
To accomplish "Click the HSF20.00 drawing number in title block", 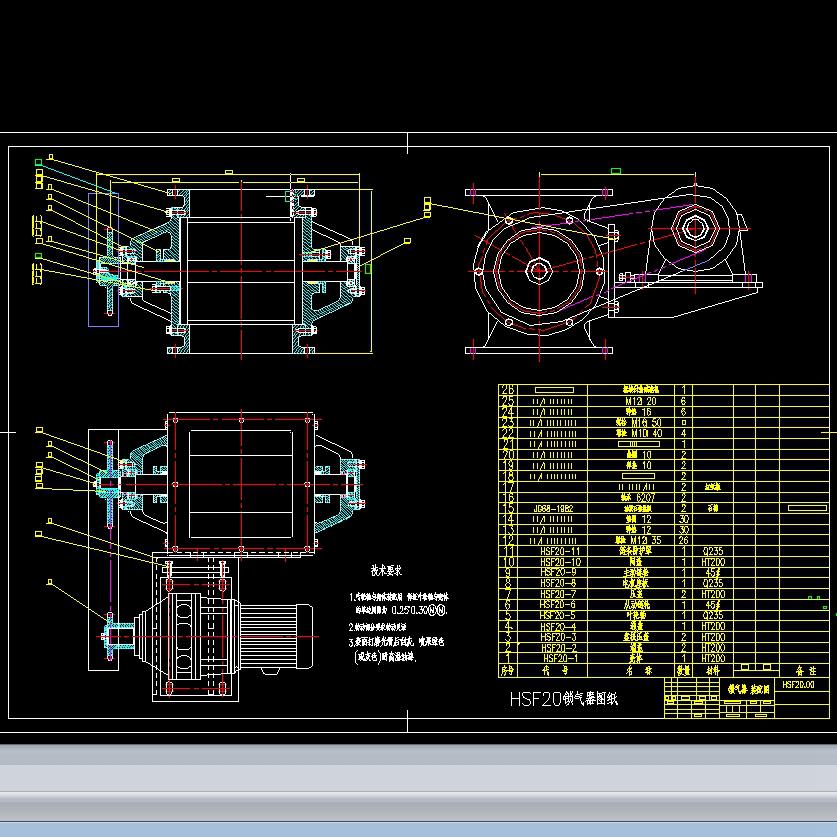I will click(799, 684).
